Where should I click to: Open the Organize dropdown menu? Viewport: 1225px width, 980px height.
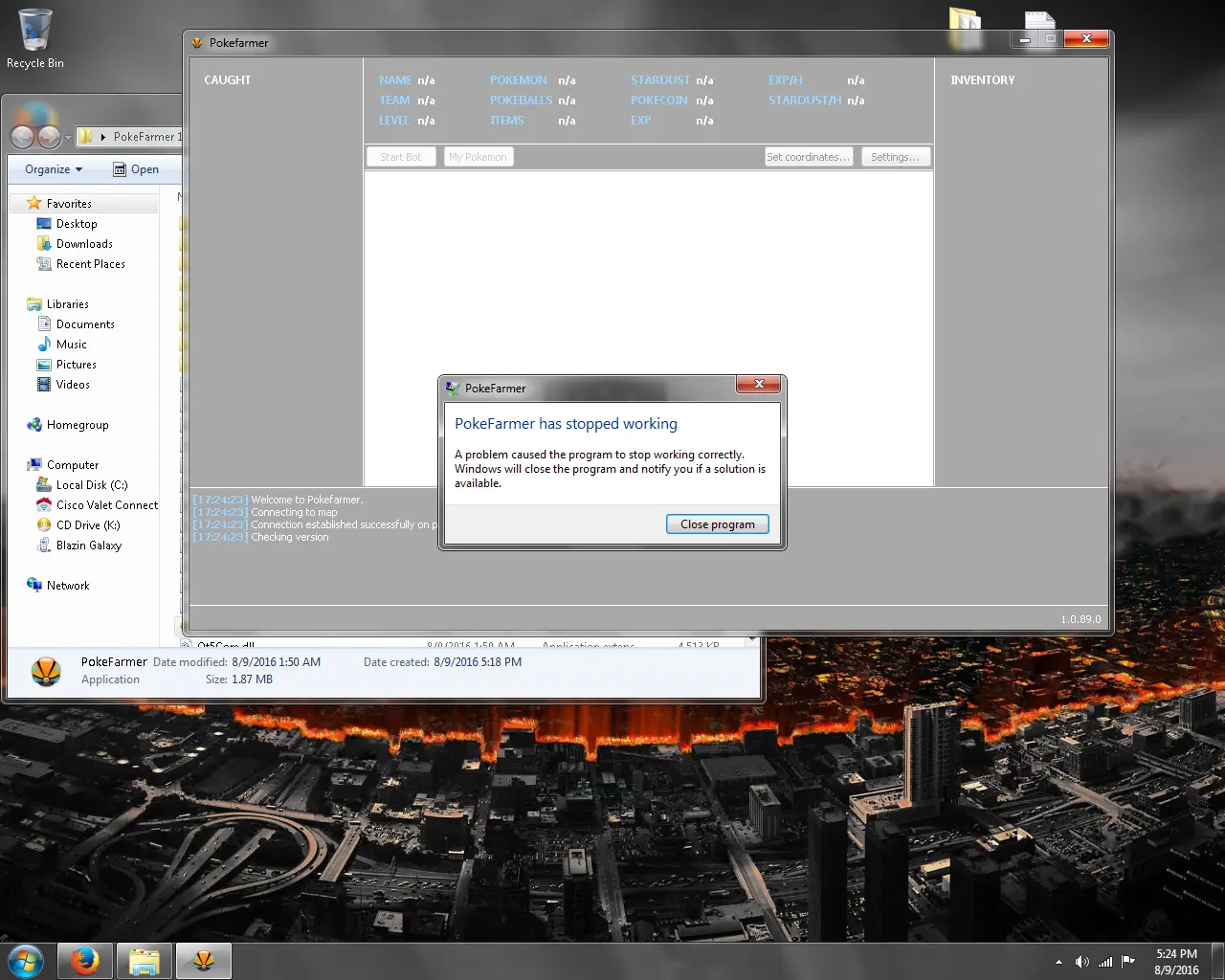tap(54, 169)
